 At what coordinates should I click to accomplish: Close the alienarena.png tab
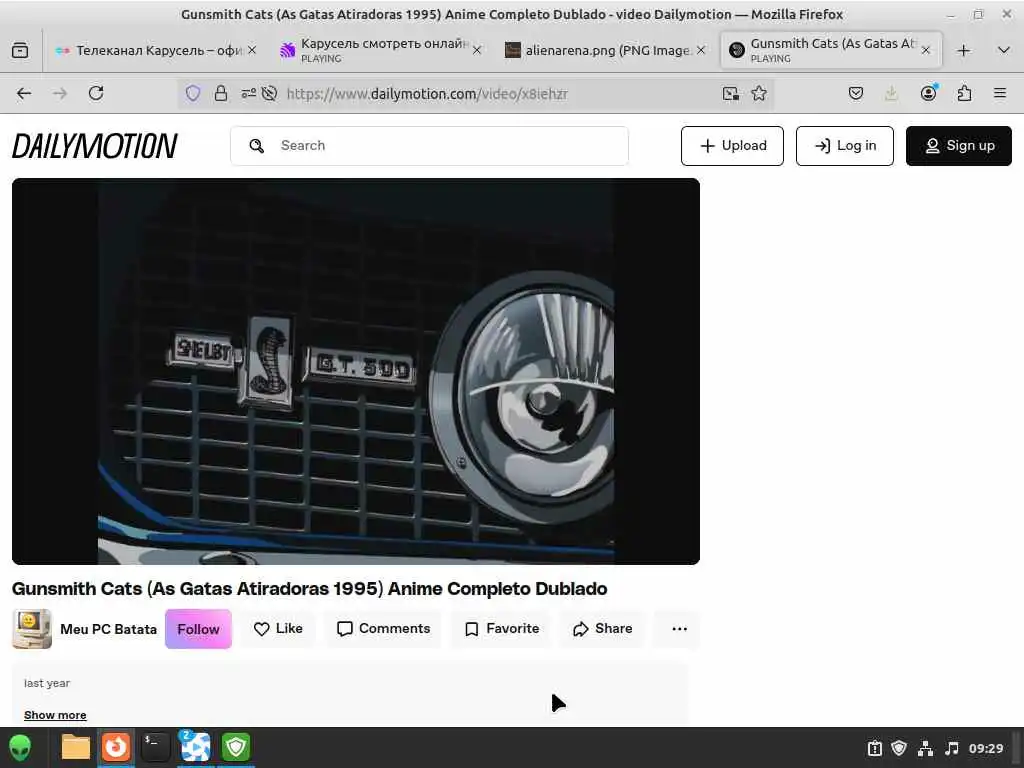tap(701, 50)
